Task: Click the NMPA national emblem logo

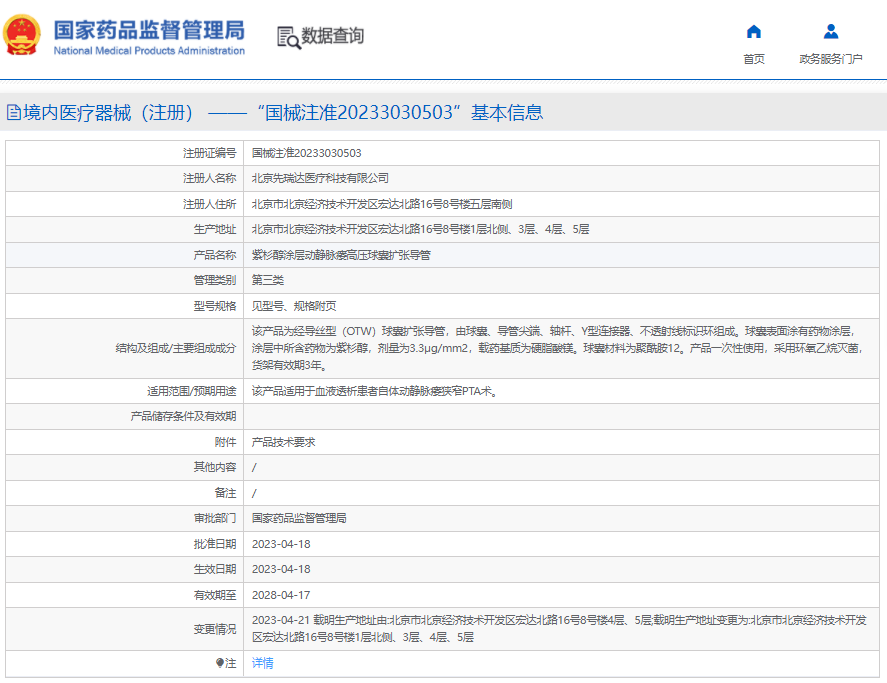Action: pos(21,35)
